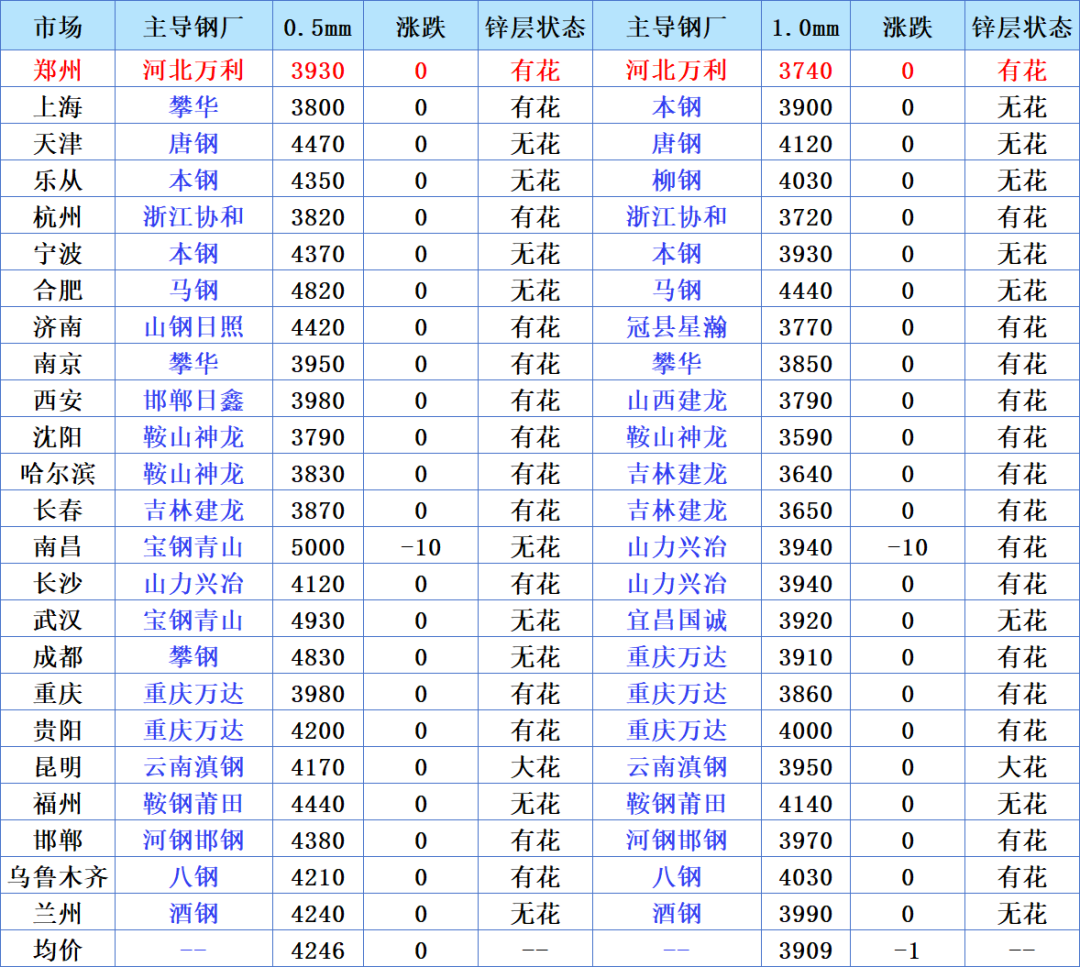Screen dimensions: 1080x967
Task: Click the price 3990 in 兰州 row
Action: click(x=805, y=913)
